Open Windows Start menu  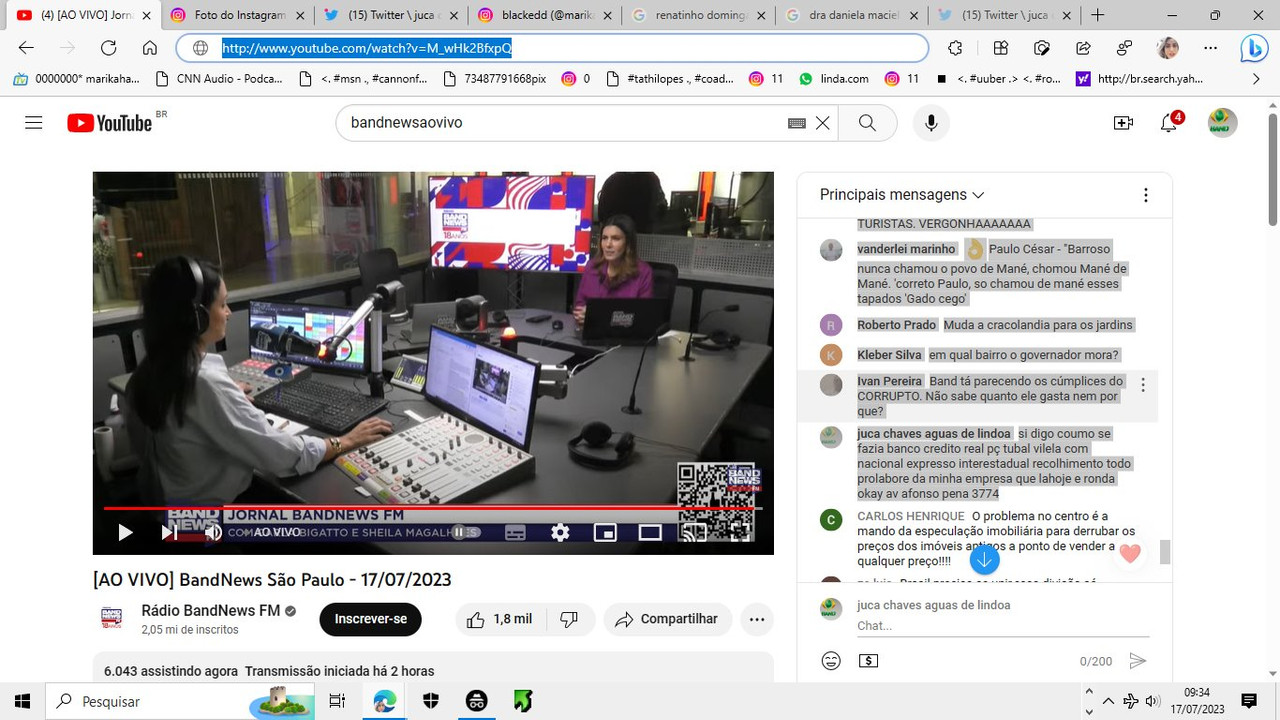[22, 701]
